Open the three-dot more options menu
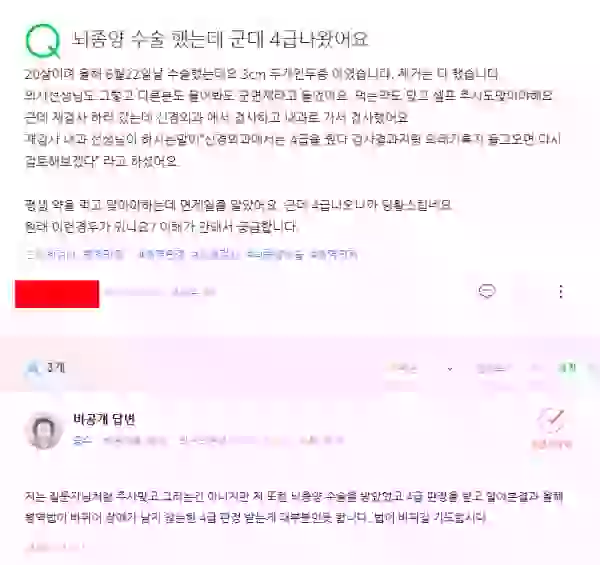The image size is (600, 565). (x=561, y=291)
